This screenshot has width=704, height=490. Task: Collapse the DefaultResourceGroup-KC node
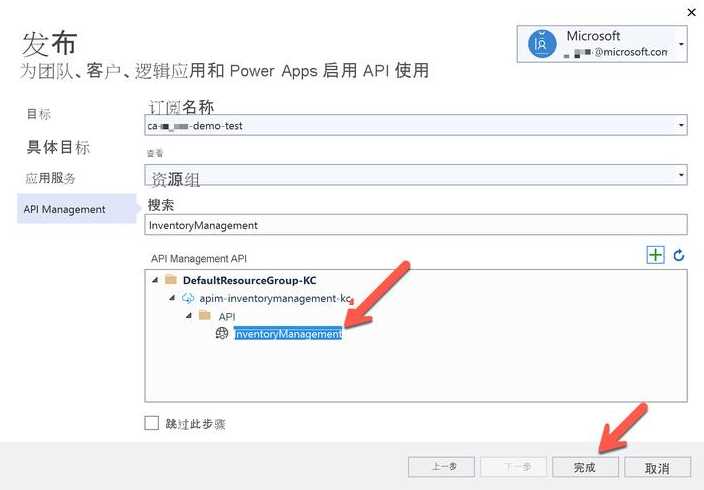(155, 280)
